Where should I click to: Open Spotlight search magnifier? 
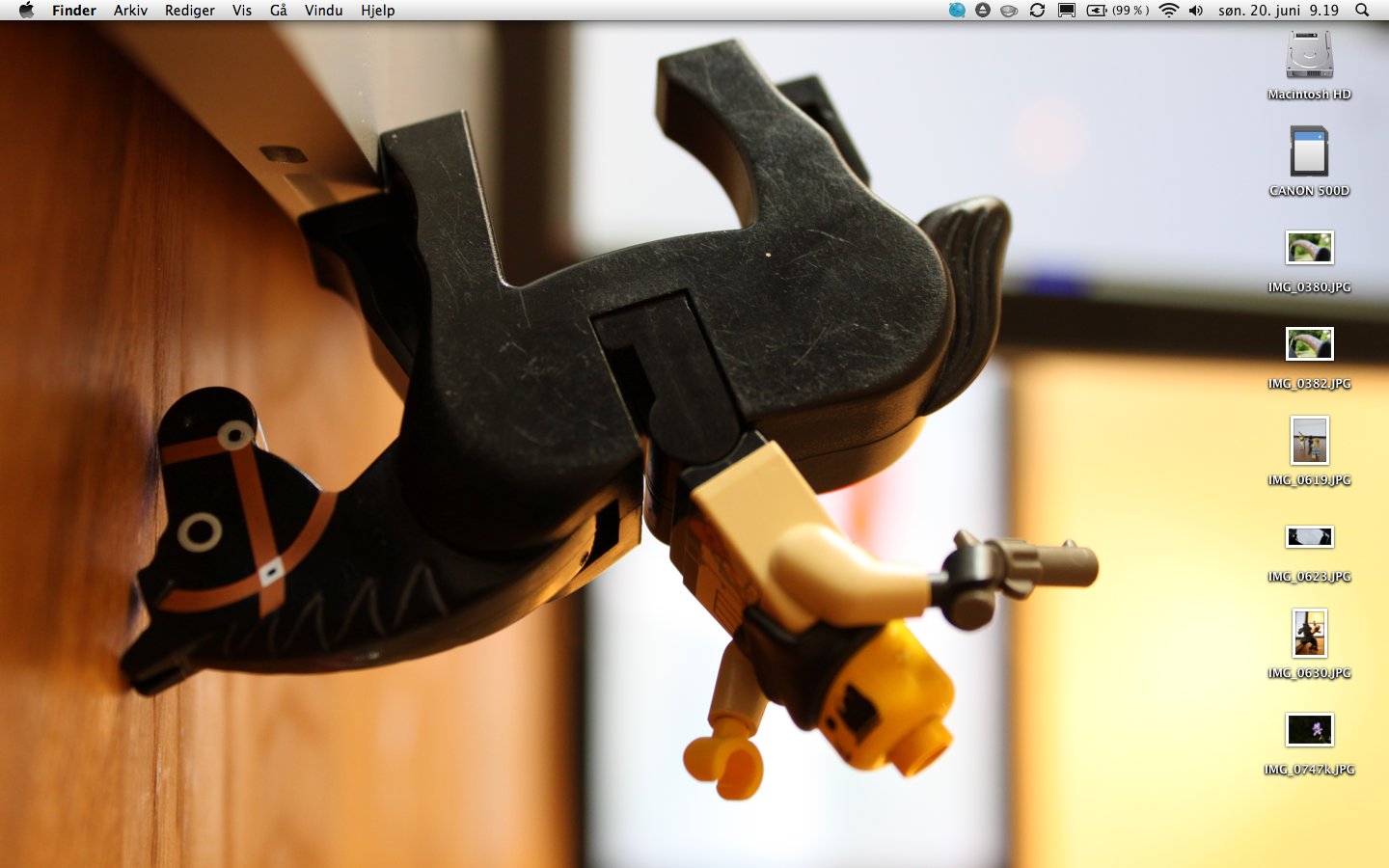click(x=1362, y=10)
